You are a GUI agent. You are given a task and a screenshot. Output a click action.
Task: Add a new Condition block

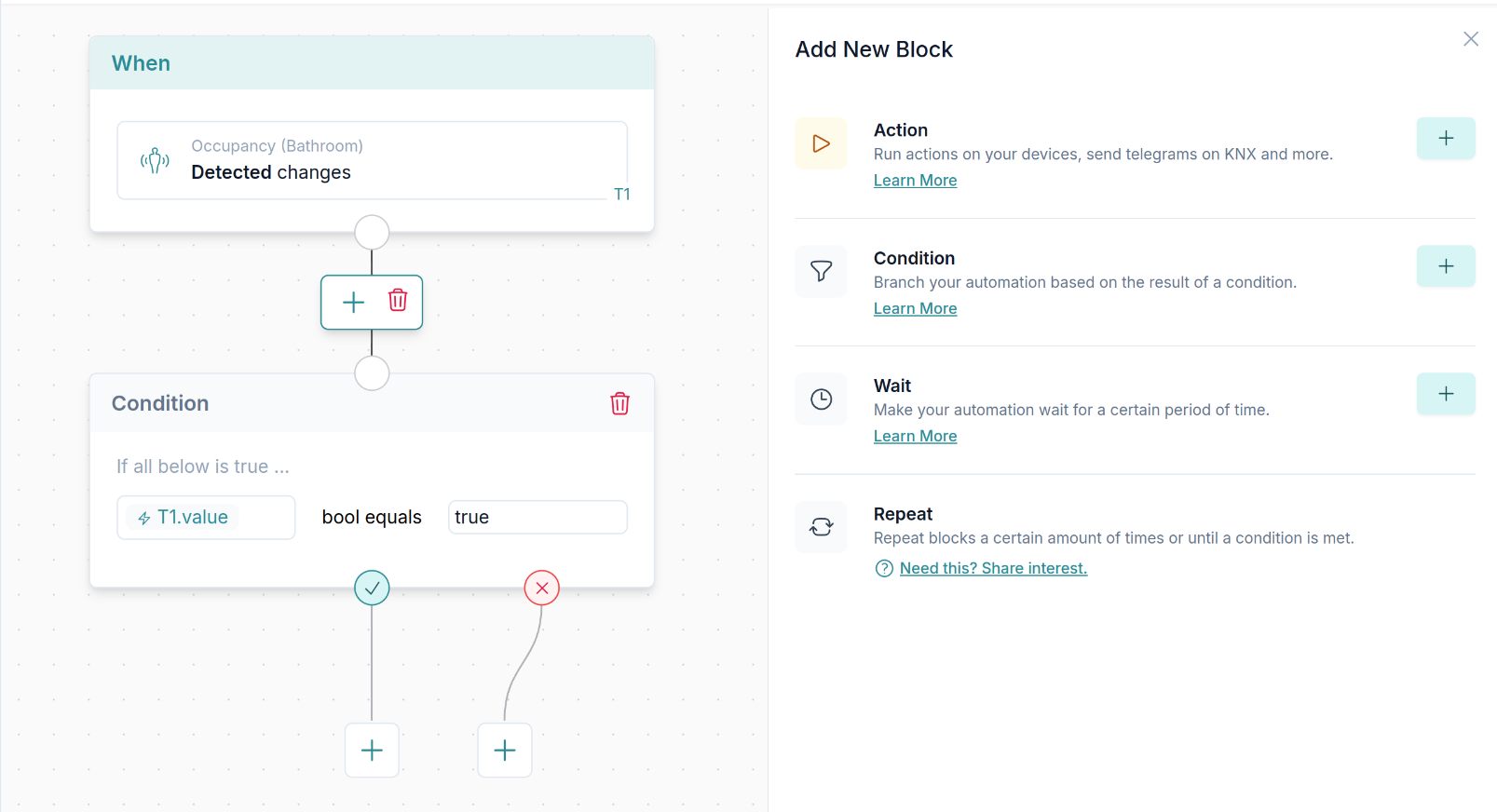coord(1445,266)
